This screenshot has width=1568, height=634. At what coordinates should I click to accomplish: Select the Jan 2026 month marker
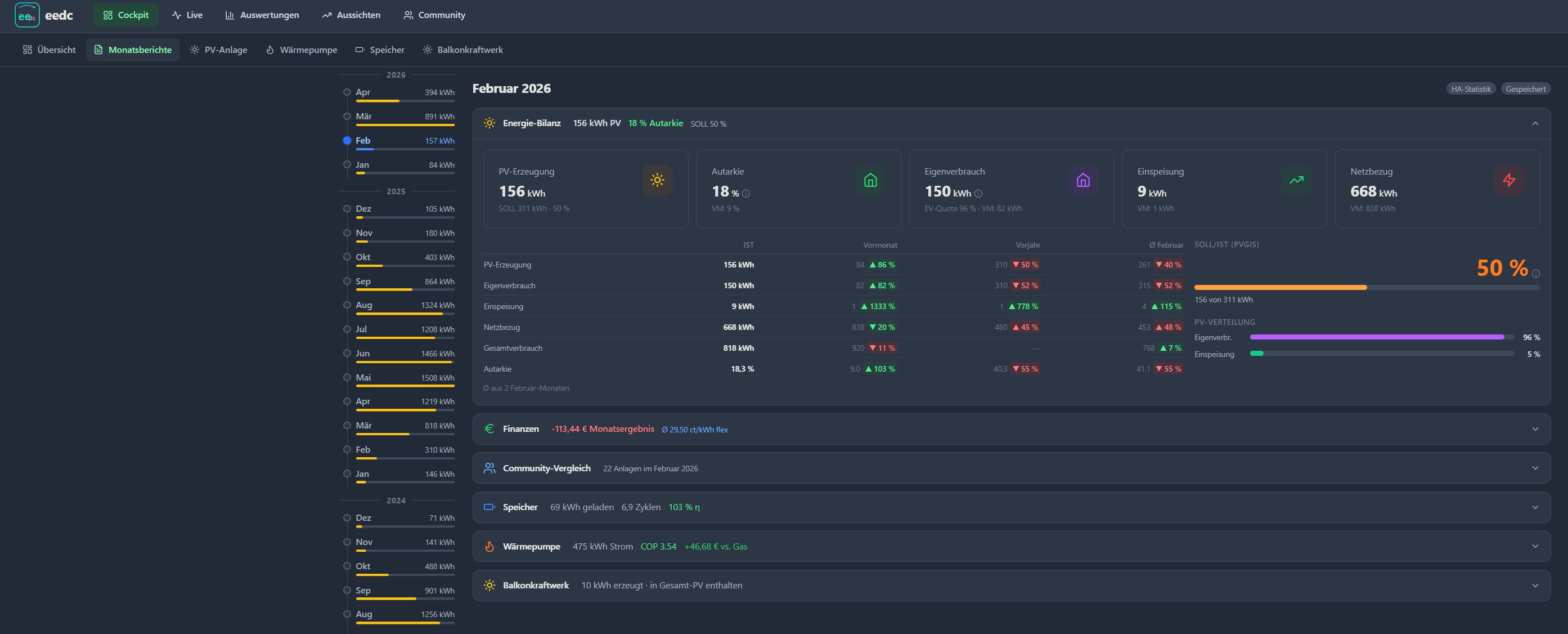click(x=347, y=164)
